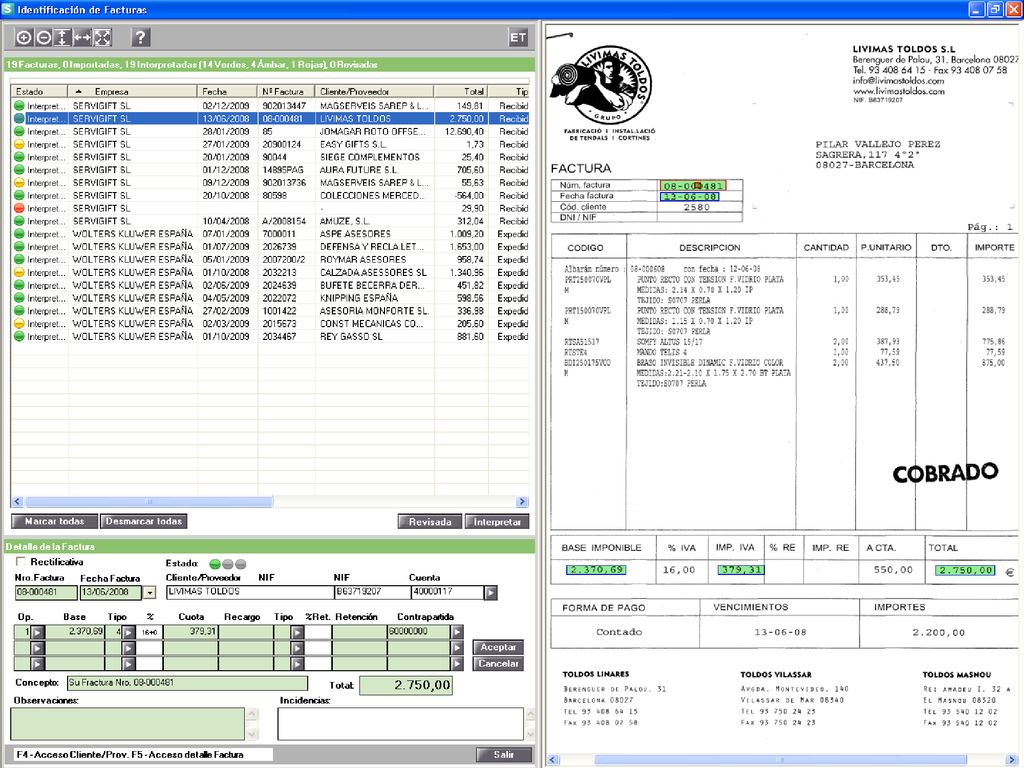Fit invoice image to height icon

tap(62, 38)
